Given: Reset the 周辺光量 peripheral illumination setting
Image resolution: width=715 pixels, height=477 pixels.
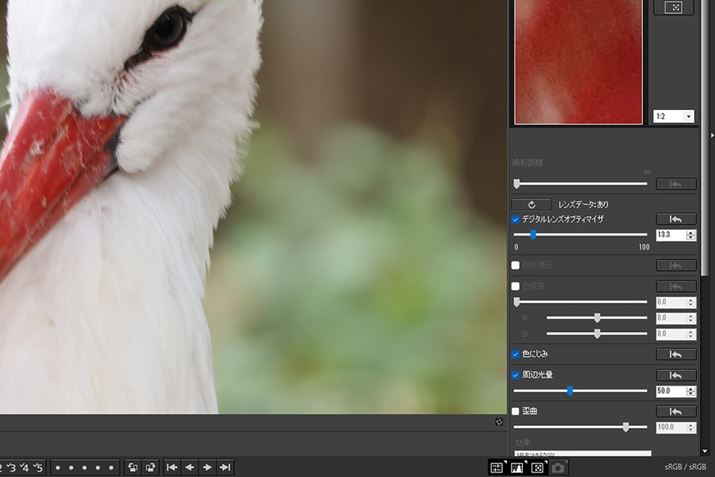Looking at the screenshot, I should point(676,375).
